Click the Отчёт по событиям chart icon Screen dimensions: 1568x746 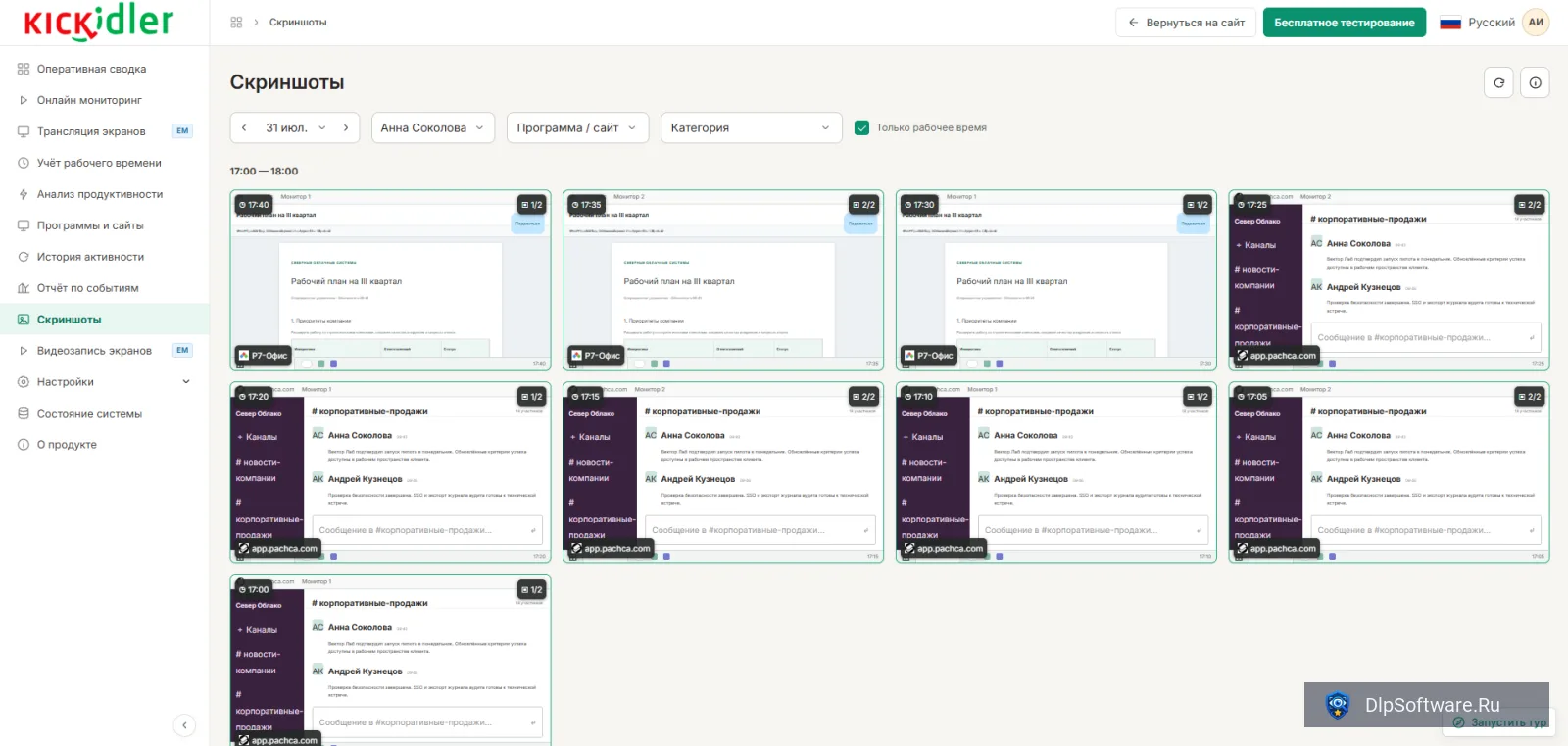pos(24,288)
